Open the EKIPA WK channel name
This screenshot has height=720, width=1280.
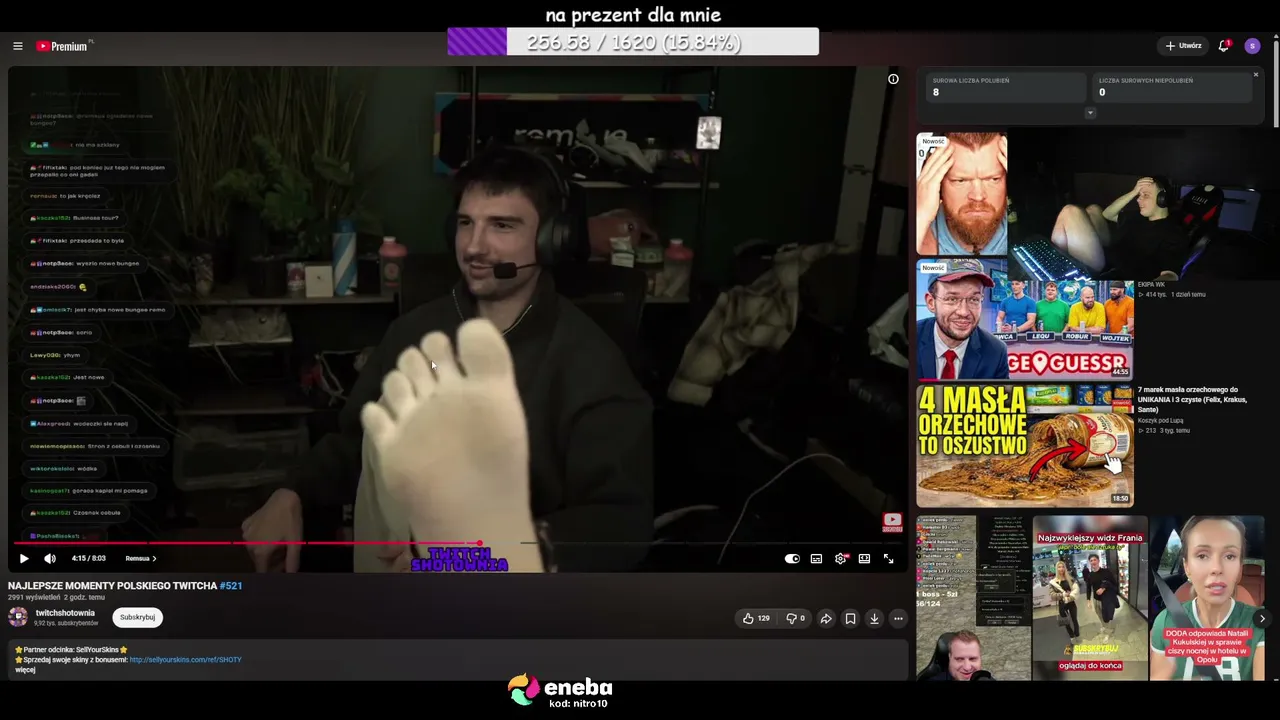[x=1151, y=285]
